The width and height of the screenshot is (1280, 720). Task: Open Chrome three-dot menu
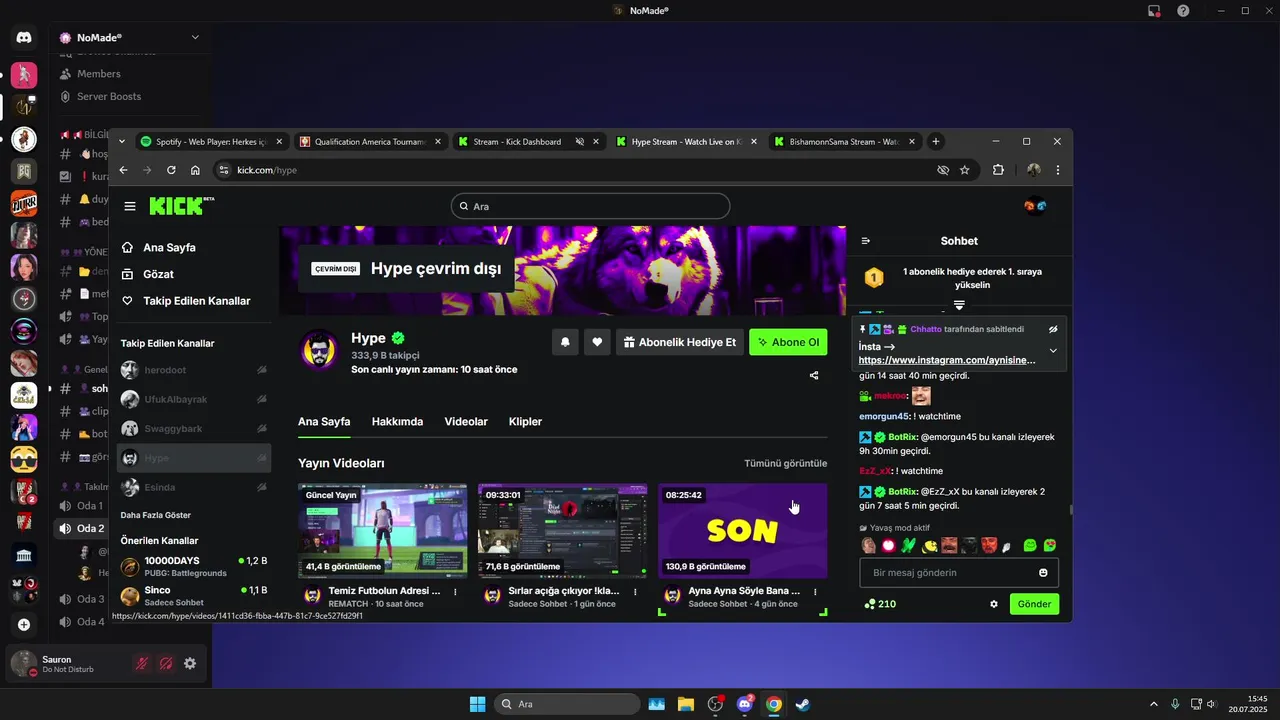click(1057, 170)
